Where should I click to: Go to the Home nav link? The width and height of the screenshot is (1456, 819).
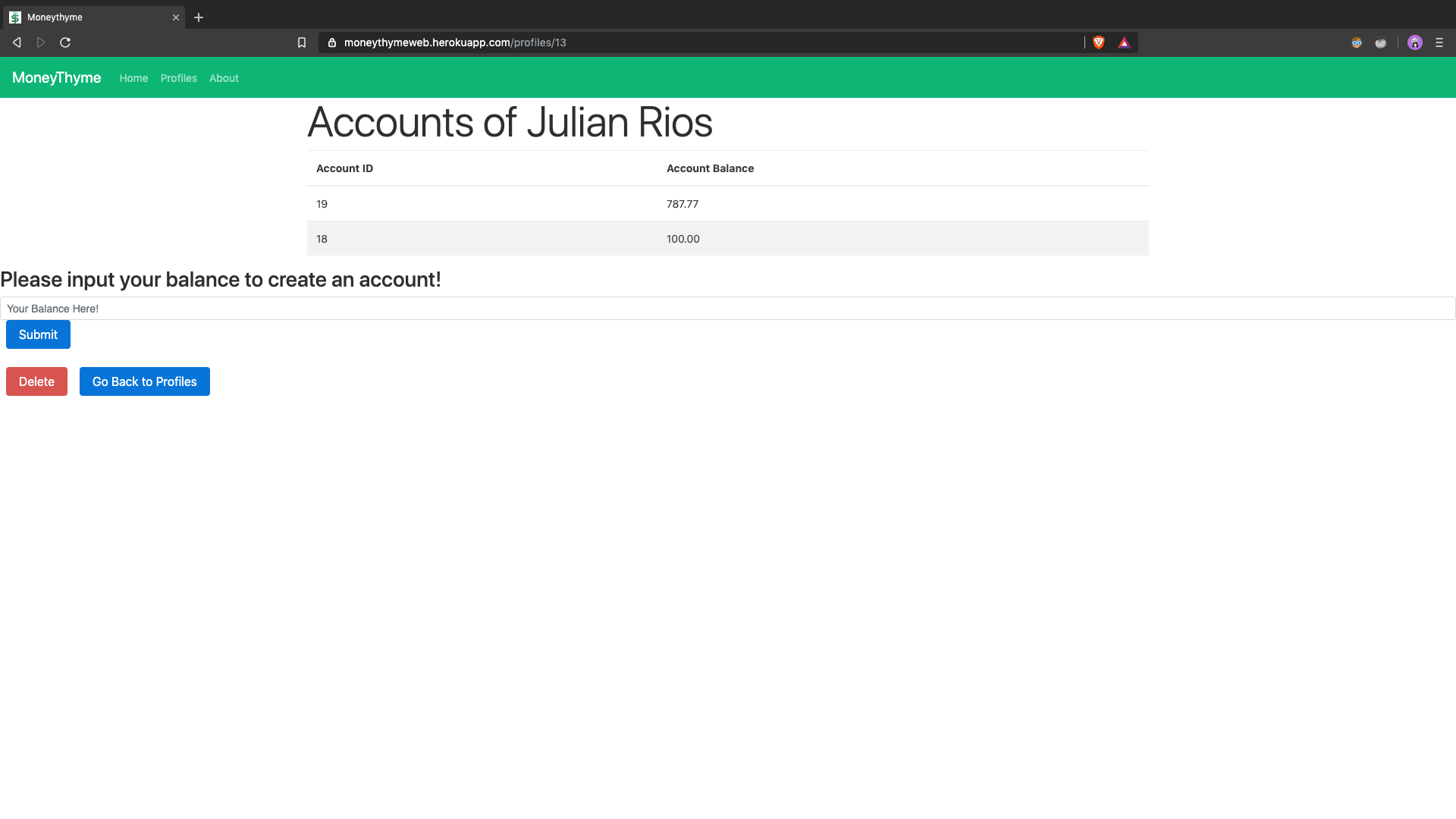[133, 78]
